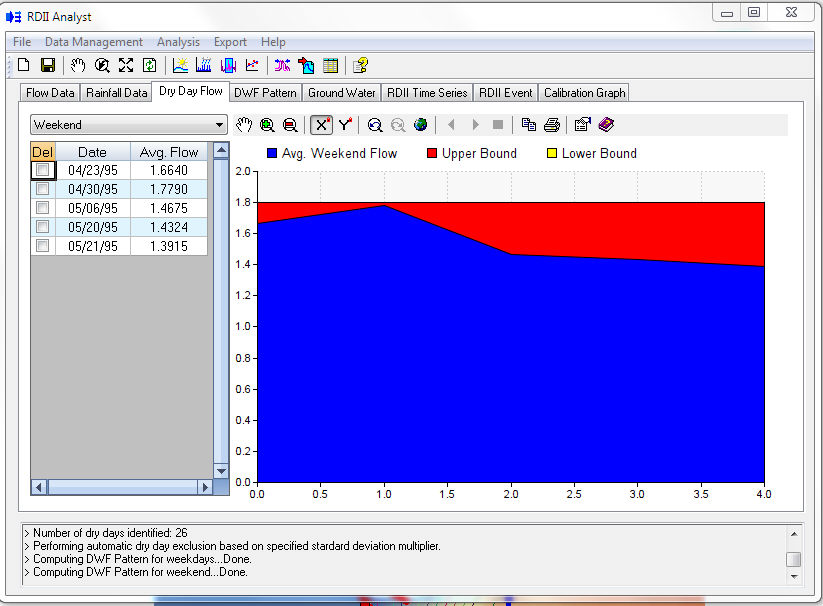Image resolution: width=823 pixels, height=606 pixels.
Task: Create a new project with the blank page icon
Action: [22, 64]
